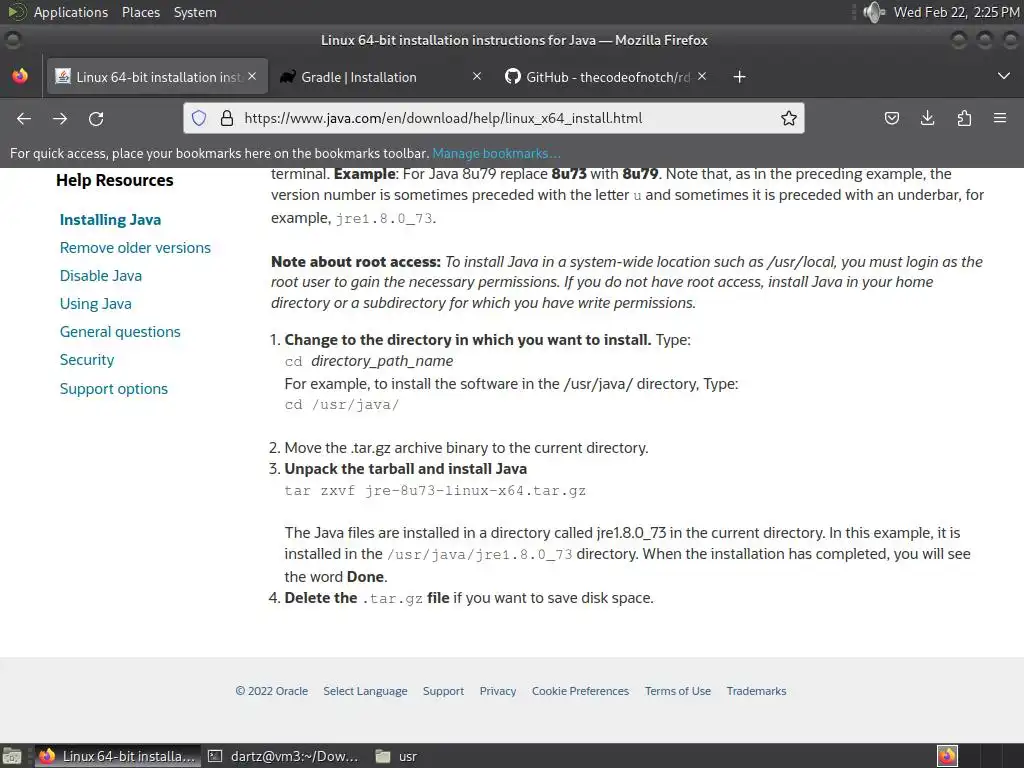Viewport: 1024px width, 768px height.
Task: Open the Applications menu
Action: (x=71, y=12)
